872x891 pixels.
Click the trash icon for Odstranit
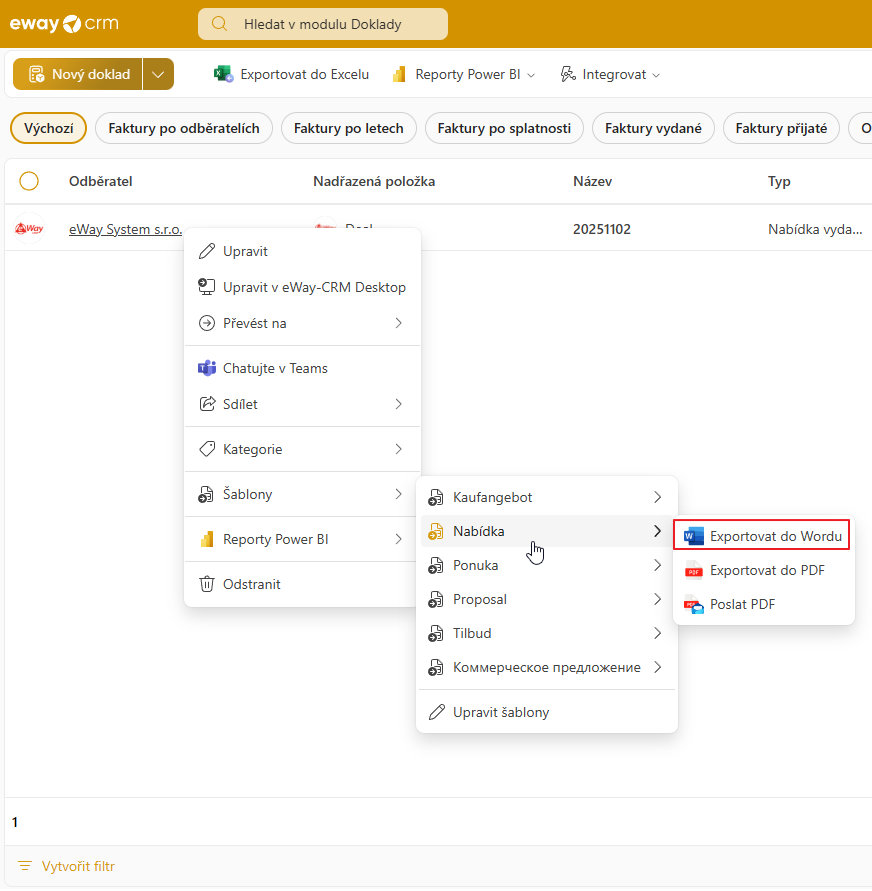click(207, 584)
